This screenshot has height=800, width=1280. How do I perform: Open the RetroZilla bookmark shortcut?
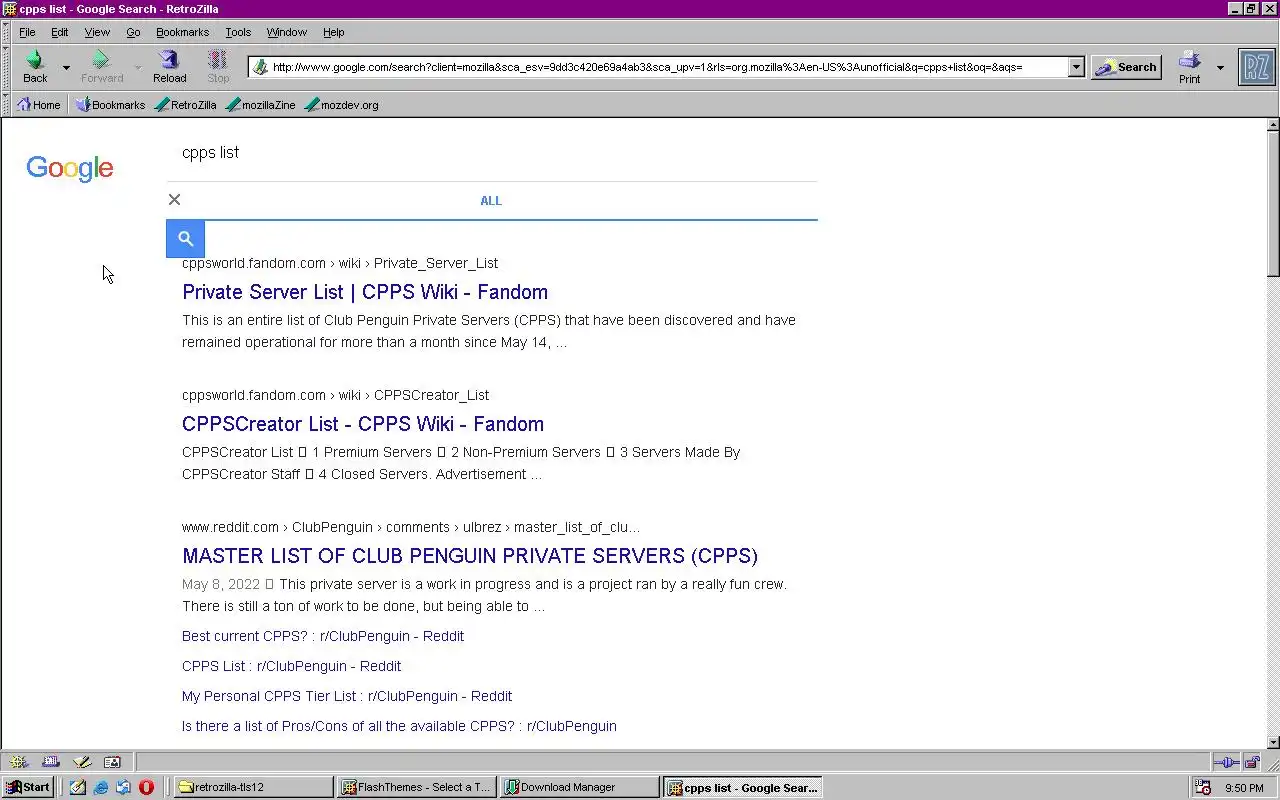[x=186, y=104]
